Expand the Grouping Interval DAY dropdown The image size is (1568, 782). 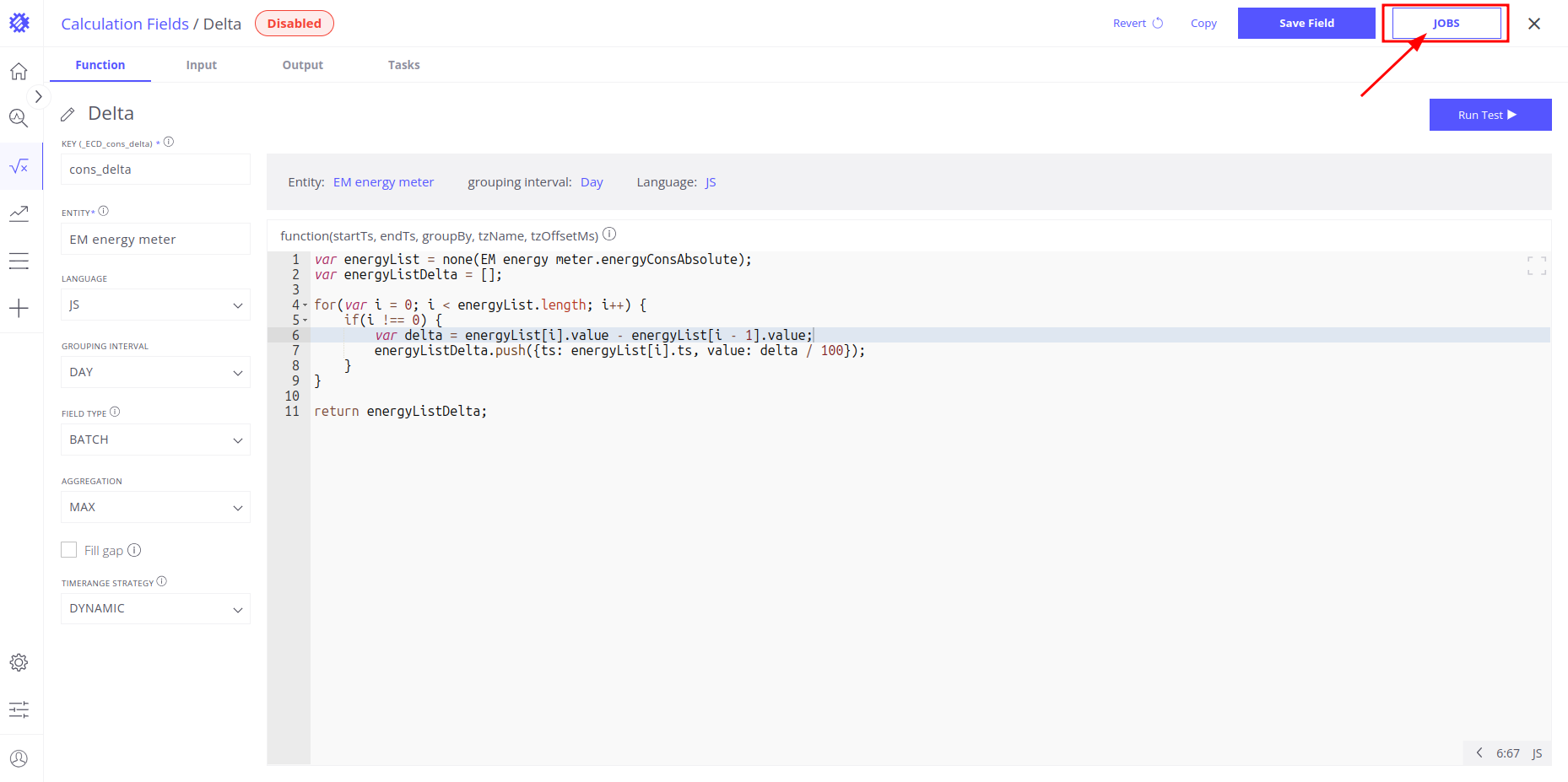tap(155, 372)
